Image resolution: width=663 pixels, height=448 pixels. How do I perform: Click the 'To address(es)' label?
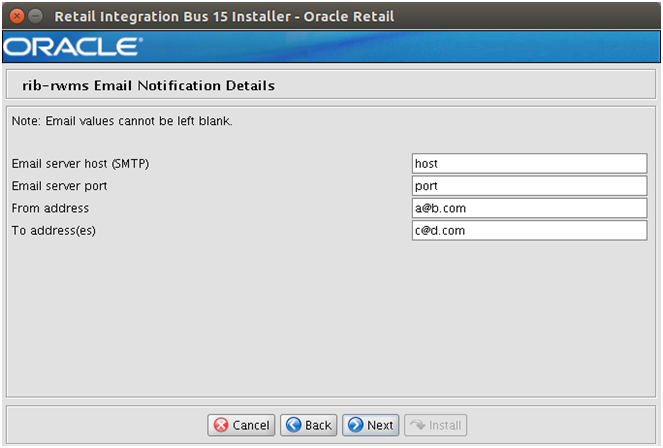pyautogui.click(x=53, y=231)
